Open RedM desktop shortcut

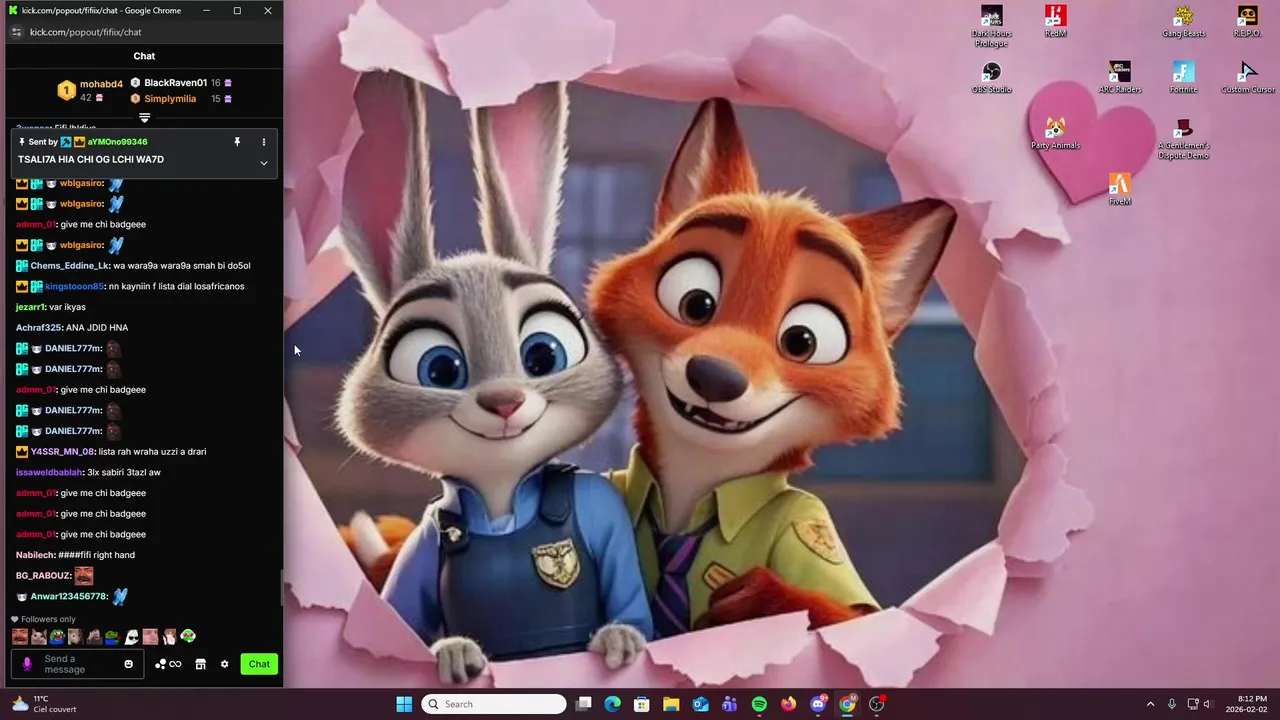pyautogui.click(x=1055, y=21)
